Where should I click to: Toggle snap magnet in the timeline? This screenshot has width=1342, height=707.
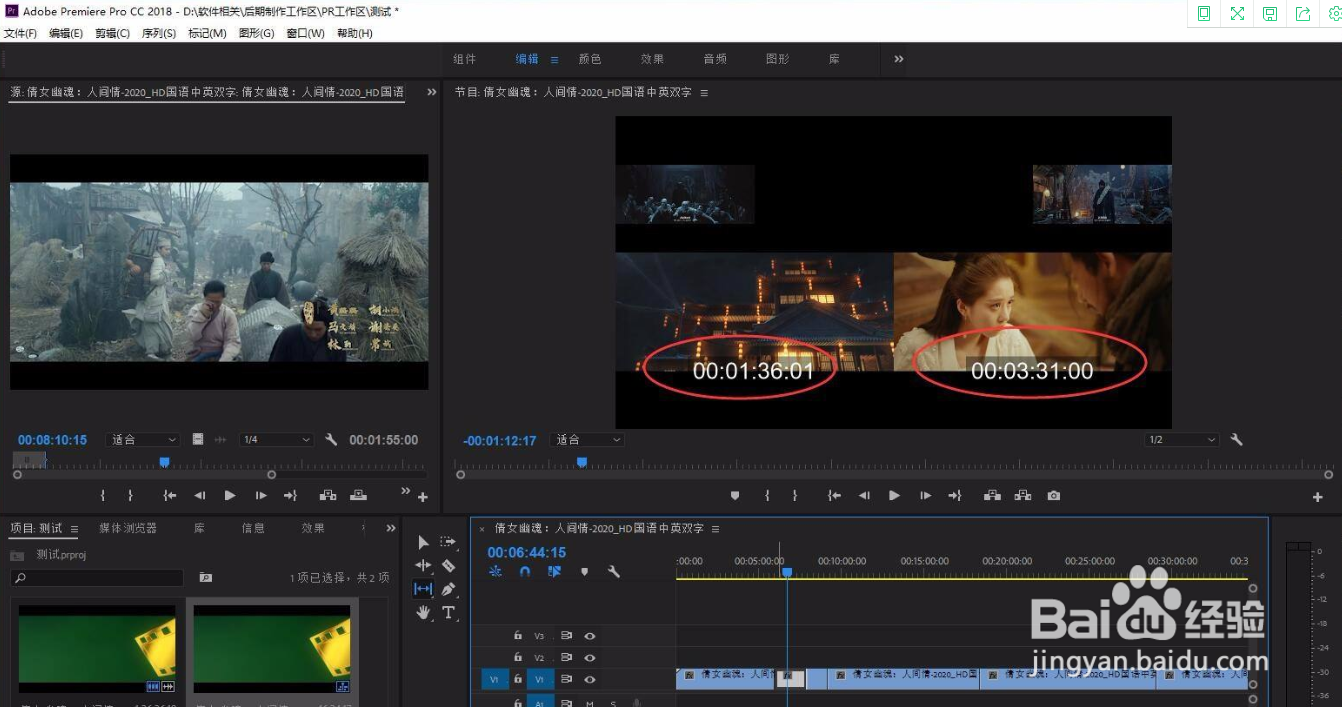[x=525, y=572]
